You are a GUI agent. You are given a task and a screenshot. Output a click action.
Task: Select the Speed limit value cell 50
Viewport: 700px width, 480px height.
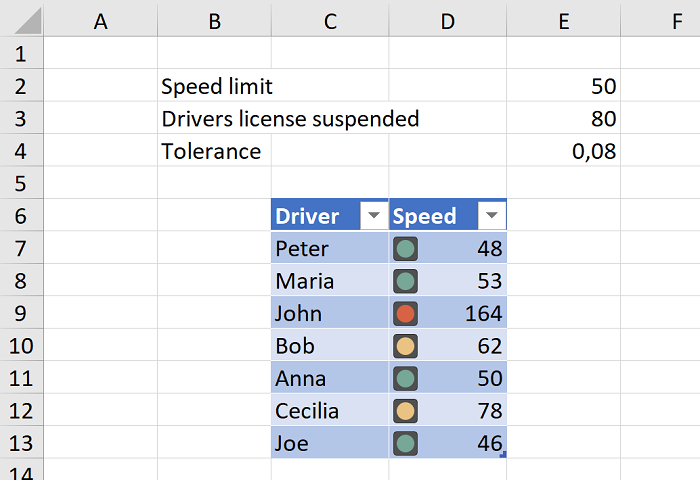tap(563, 87)
